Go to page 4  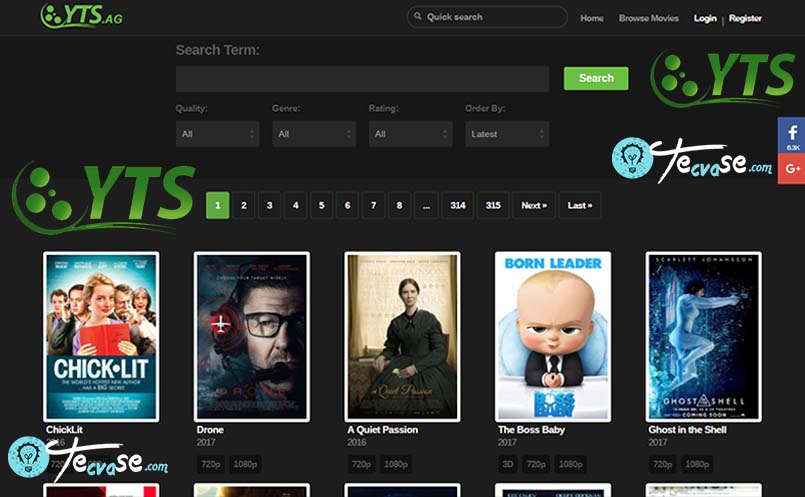pyautogui.click(x=296, y=205)
